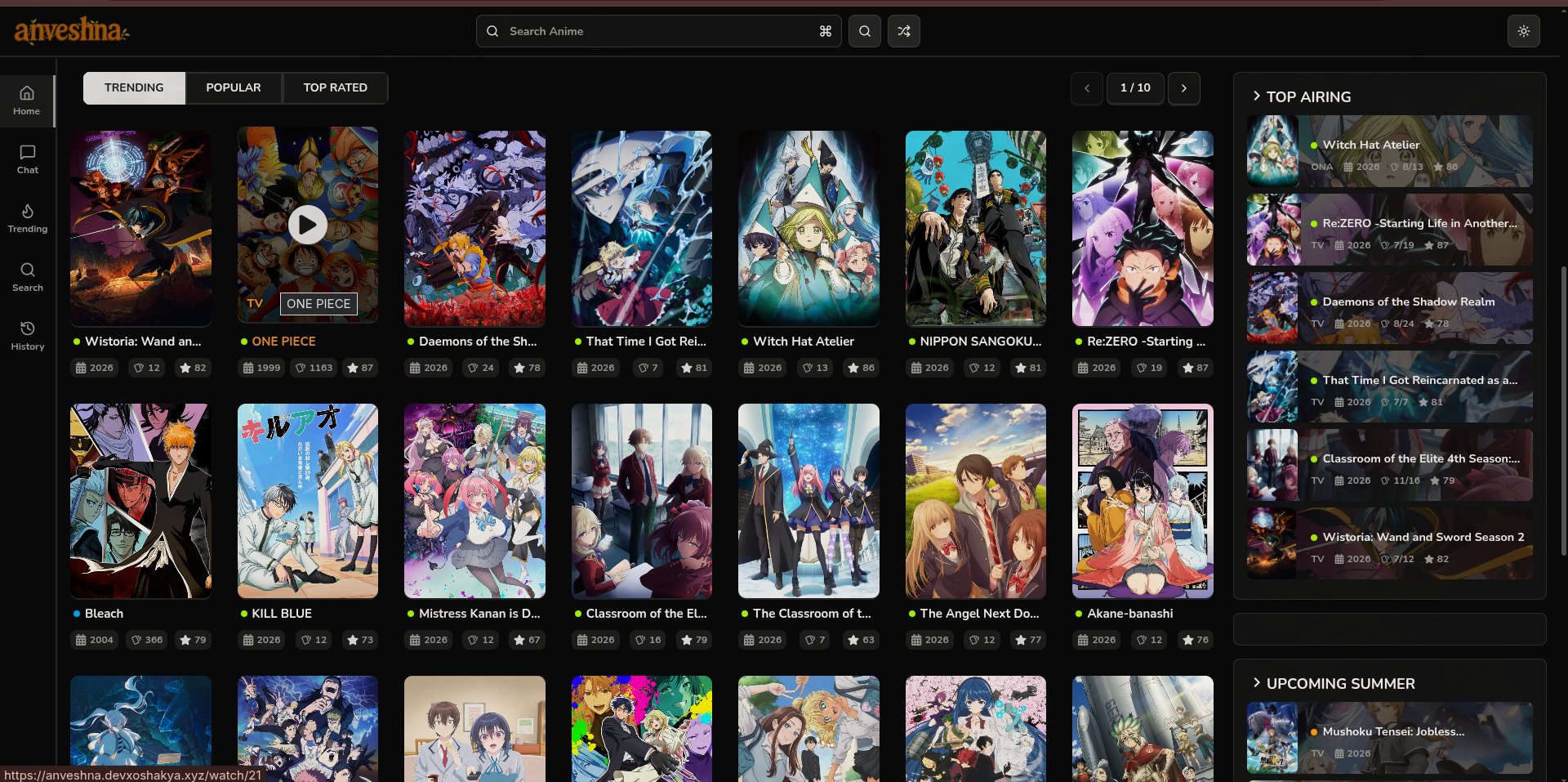Open Daemons of the Shadow Realm in Top Airing
This screenshot has height=782, width=1568.
tap(1389, 308)
